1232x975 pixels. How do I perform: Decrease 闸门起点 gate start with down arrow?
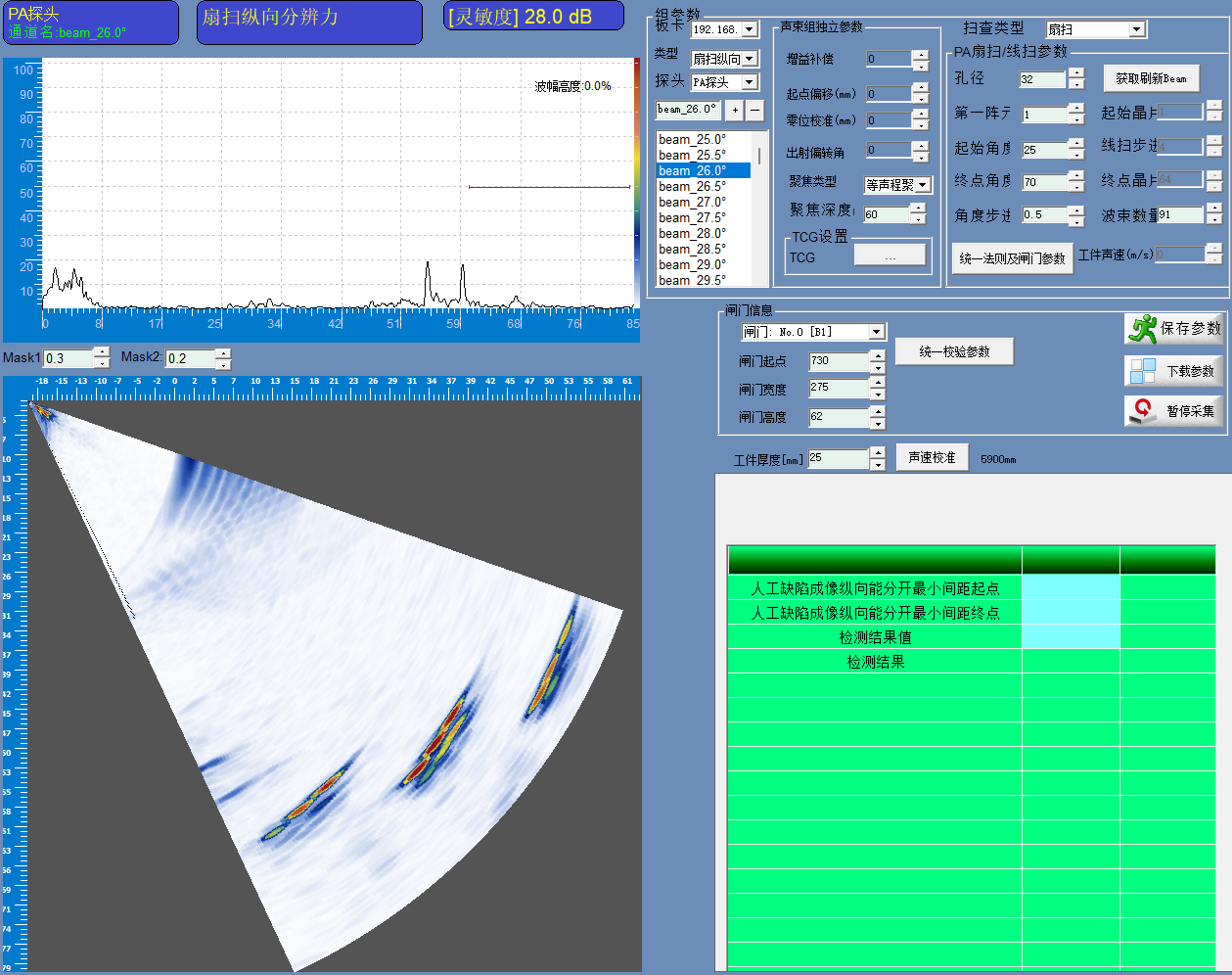tap(878, 368)
